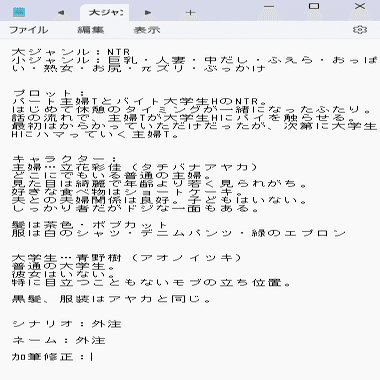
Task: Click the line '好きな食べ物はショートケーキ。'
Action: pos(128,192)
